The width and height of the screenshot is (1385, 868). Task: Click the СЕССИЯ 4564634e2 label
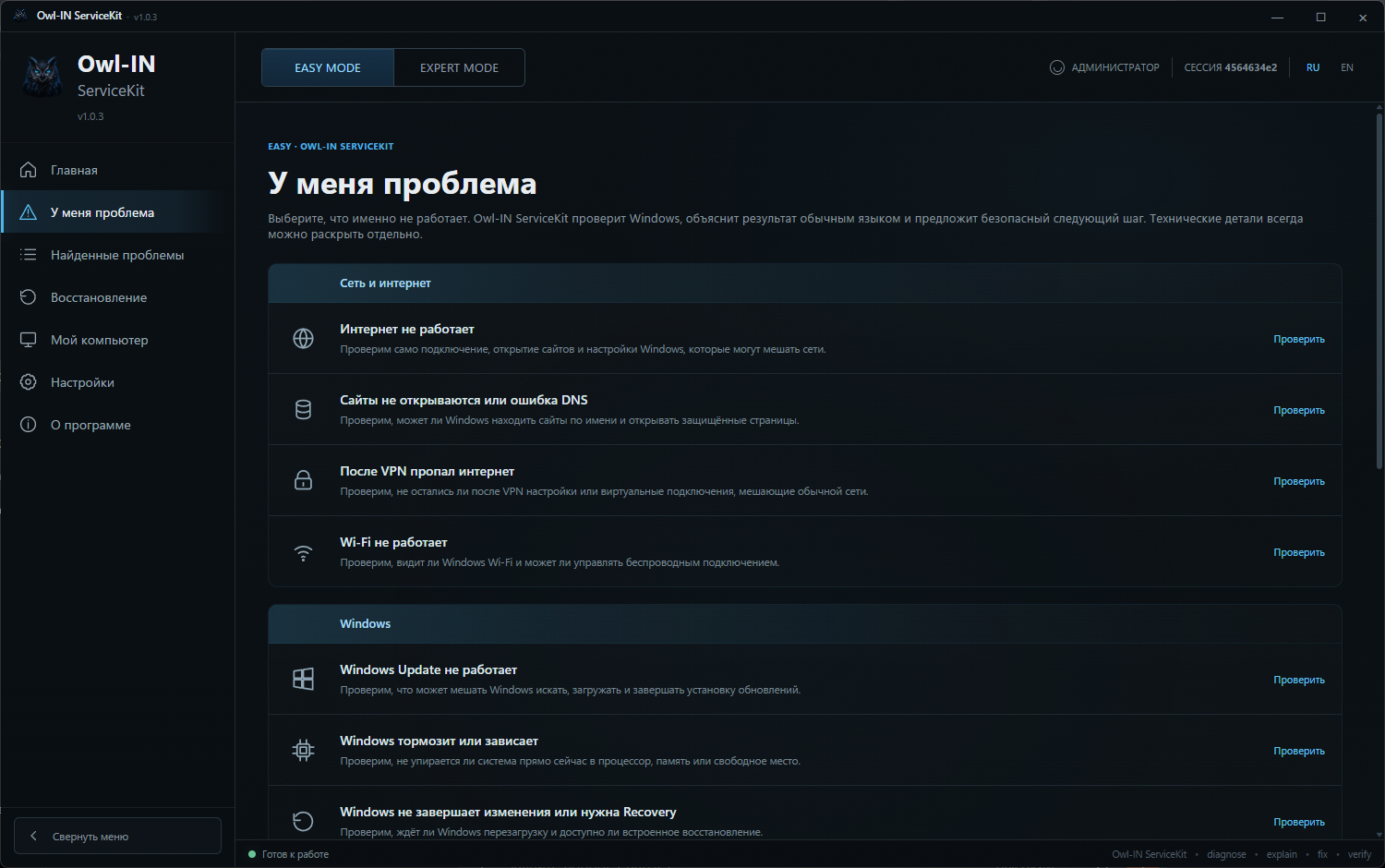click(1230, 67)
